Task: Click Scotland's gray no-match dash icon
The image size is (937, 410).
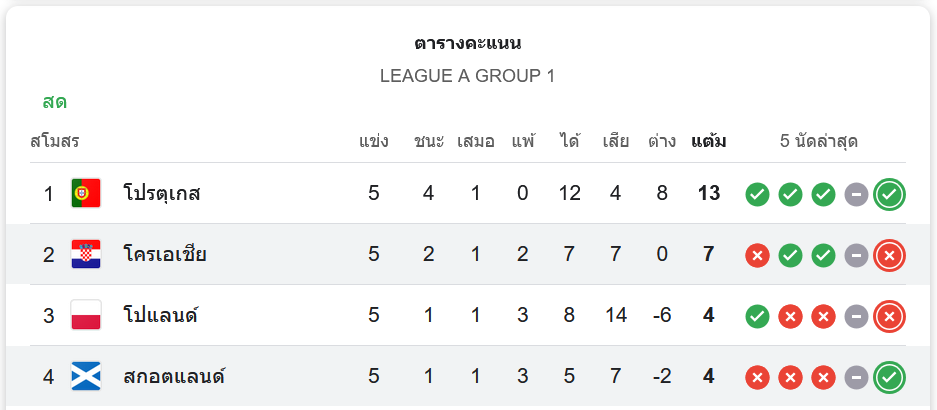Action: [x=856, y=378]
